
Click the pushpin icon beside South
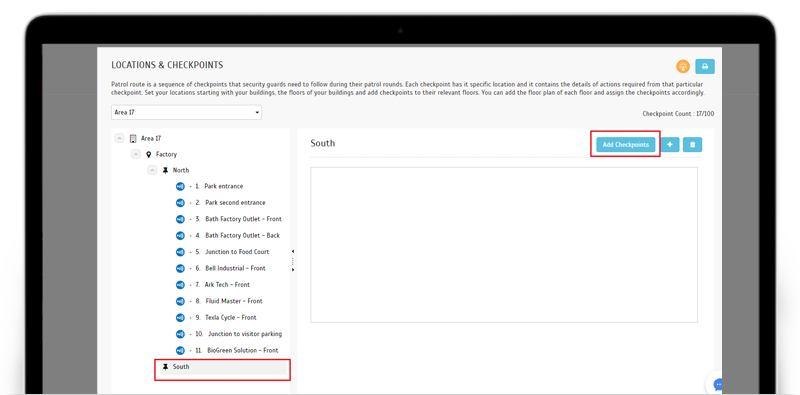(165, 367)
